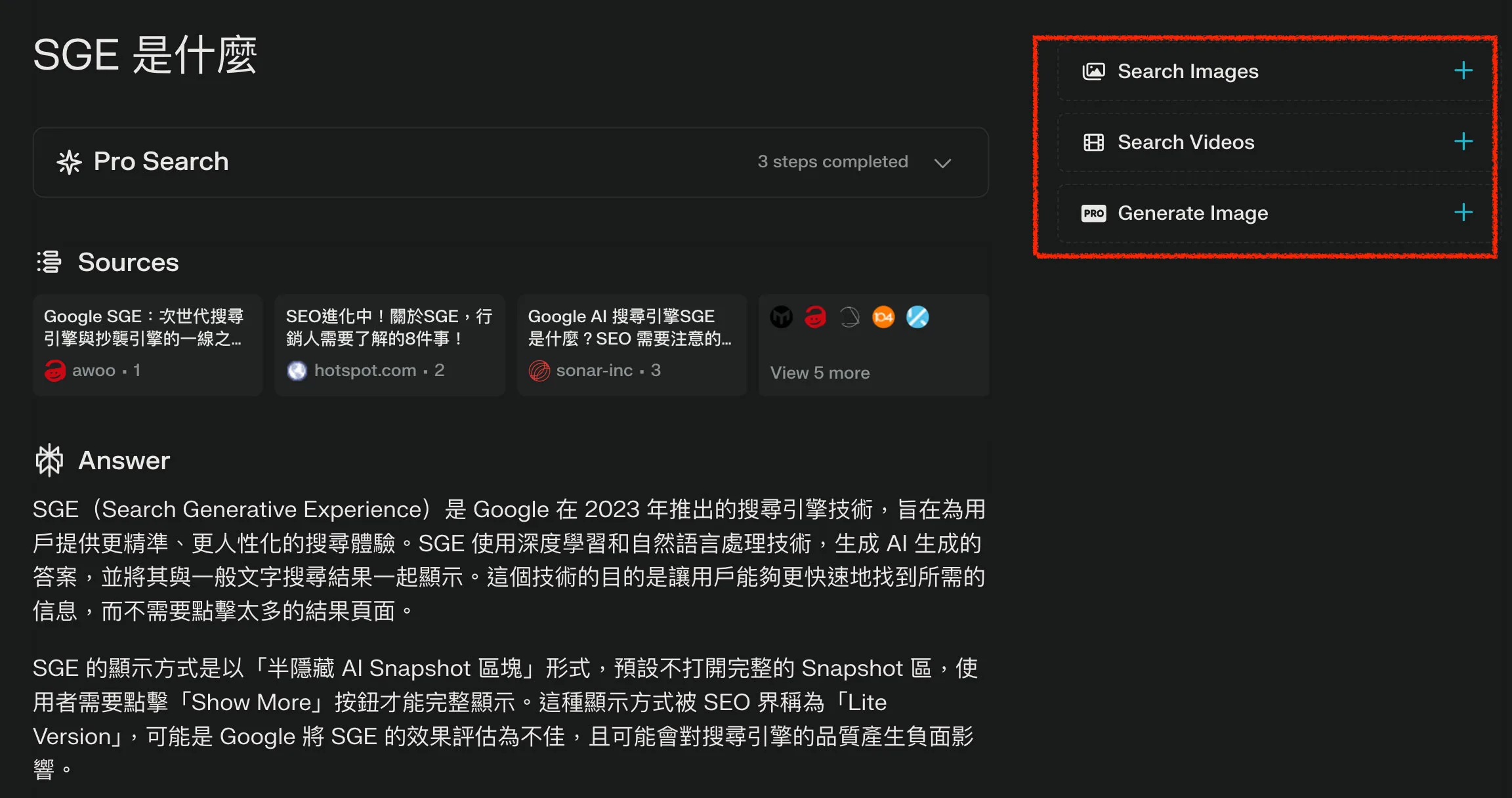Click the plus icon beside Search Videos
The image size is (1512, 798).
1463,141
